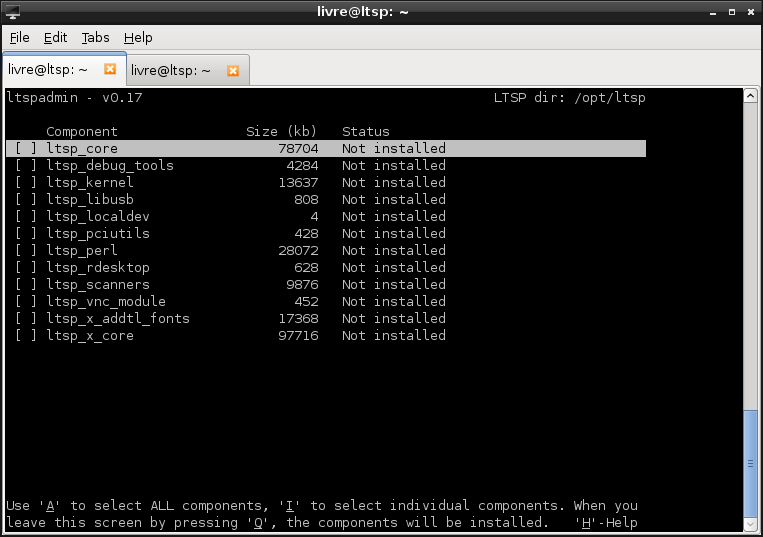Image resolution: width=763 pixels, height=537 pixels.
Task: Click the scrollbar down arrow
Action: 750,524
